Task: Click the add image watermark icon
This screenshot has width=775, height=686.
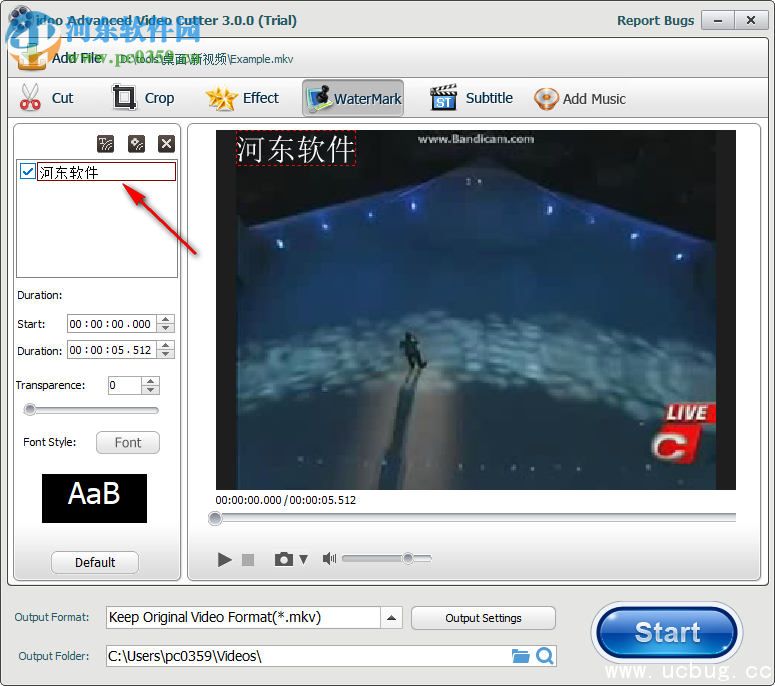Action: coord(136,144)
